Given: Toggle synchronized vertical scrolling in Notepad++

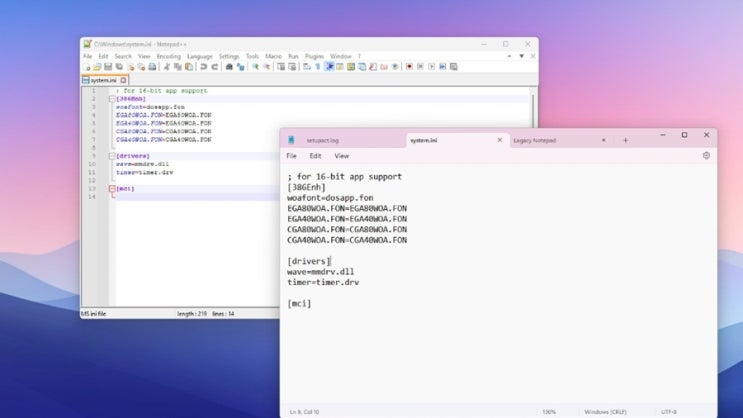Looking at the screenshot, I should [x=281, y=67].
